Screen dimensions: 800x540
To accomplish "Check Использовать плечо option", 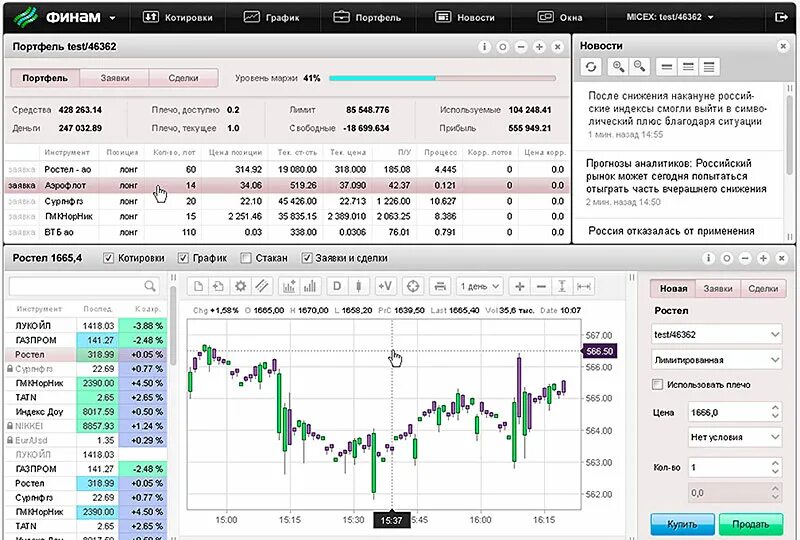I will coord(658,384).
